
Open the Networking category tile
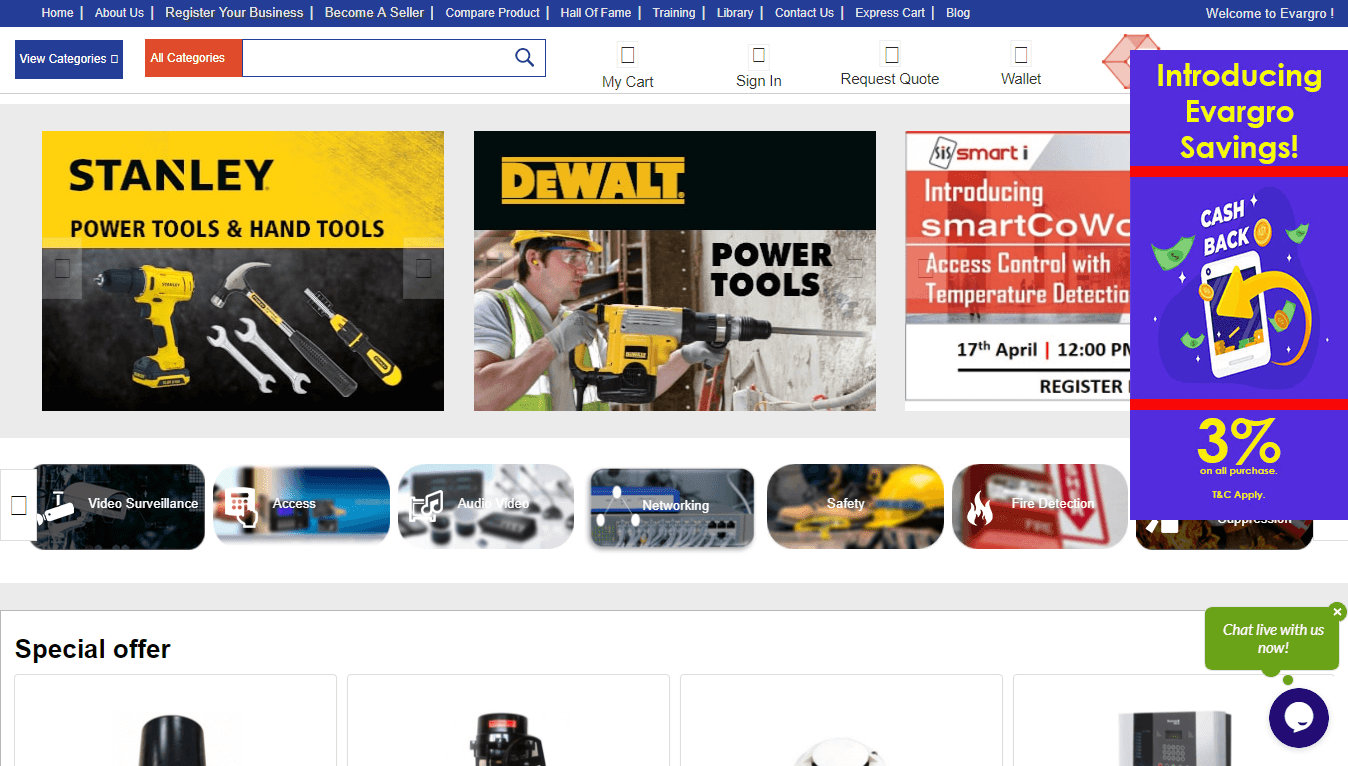[x=671, y=506]
